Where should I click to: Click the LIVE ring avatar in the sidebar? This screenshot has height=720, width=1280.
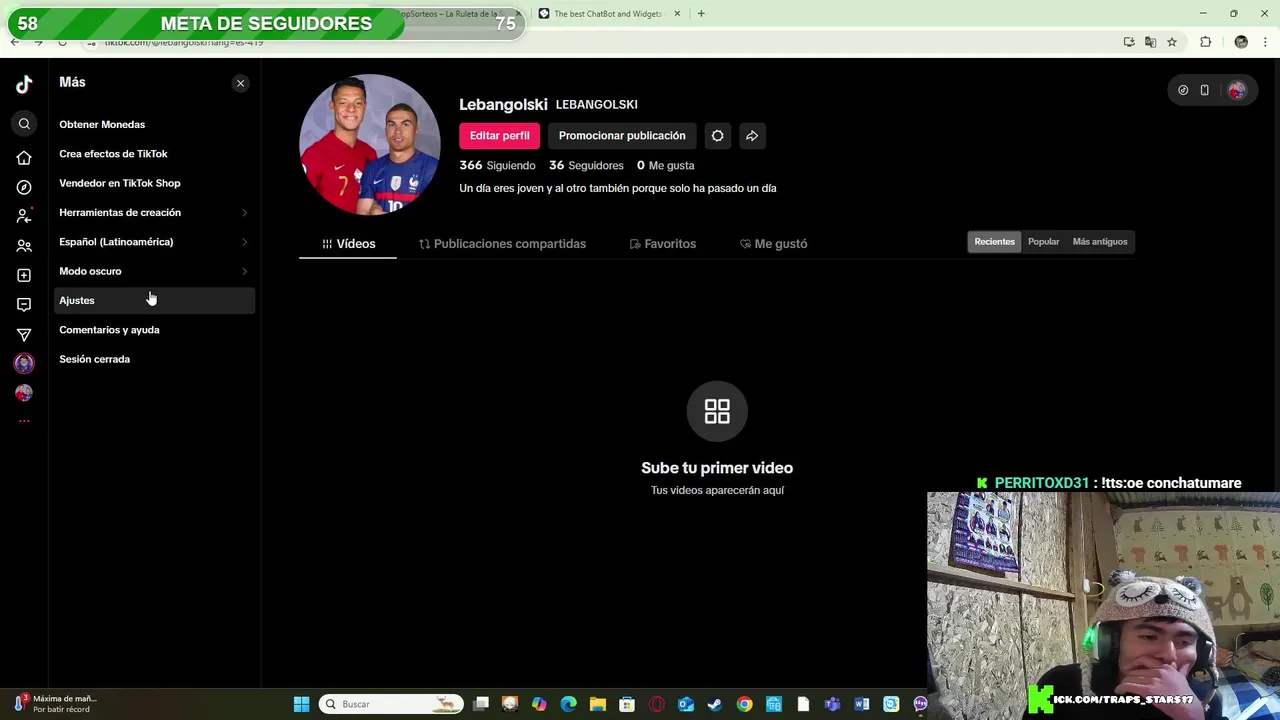(x=24, y=363)
